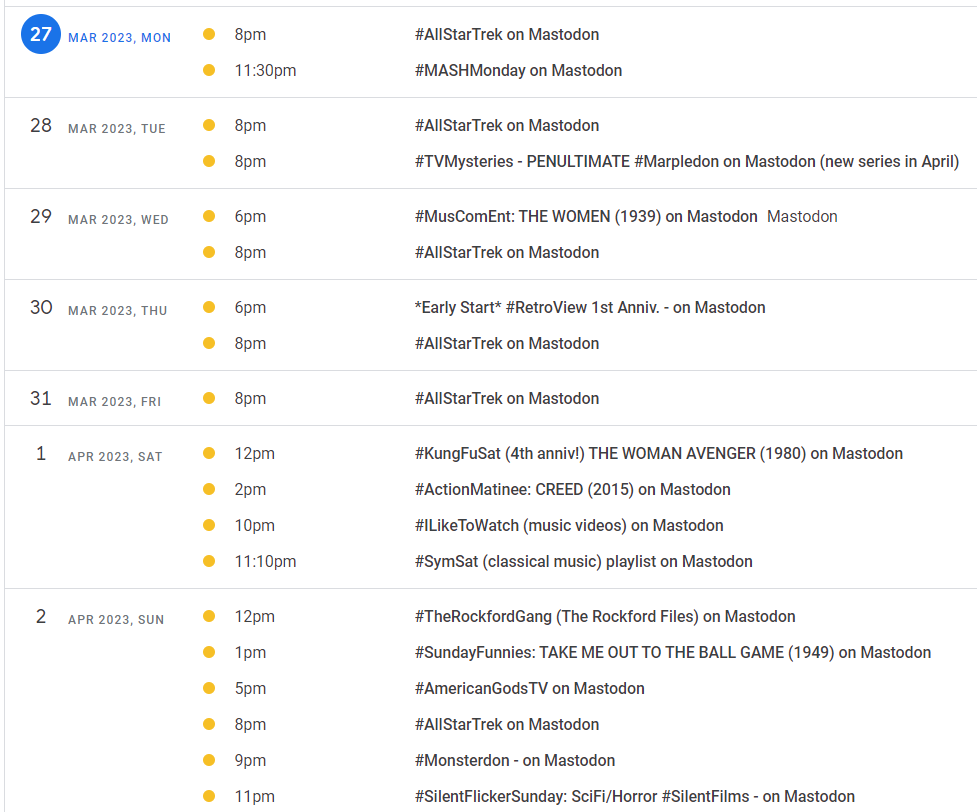Screen dimensions: 977x812
Task: Open #ActionMatinee: CREED (2015) event
Action: tap(573, 489)
